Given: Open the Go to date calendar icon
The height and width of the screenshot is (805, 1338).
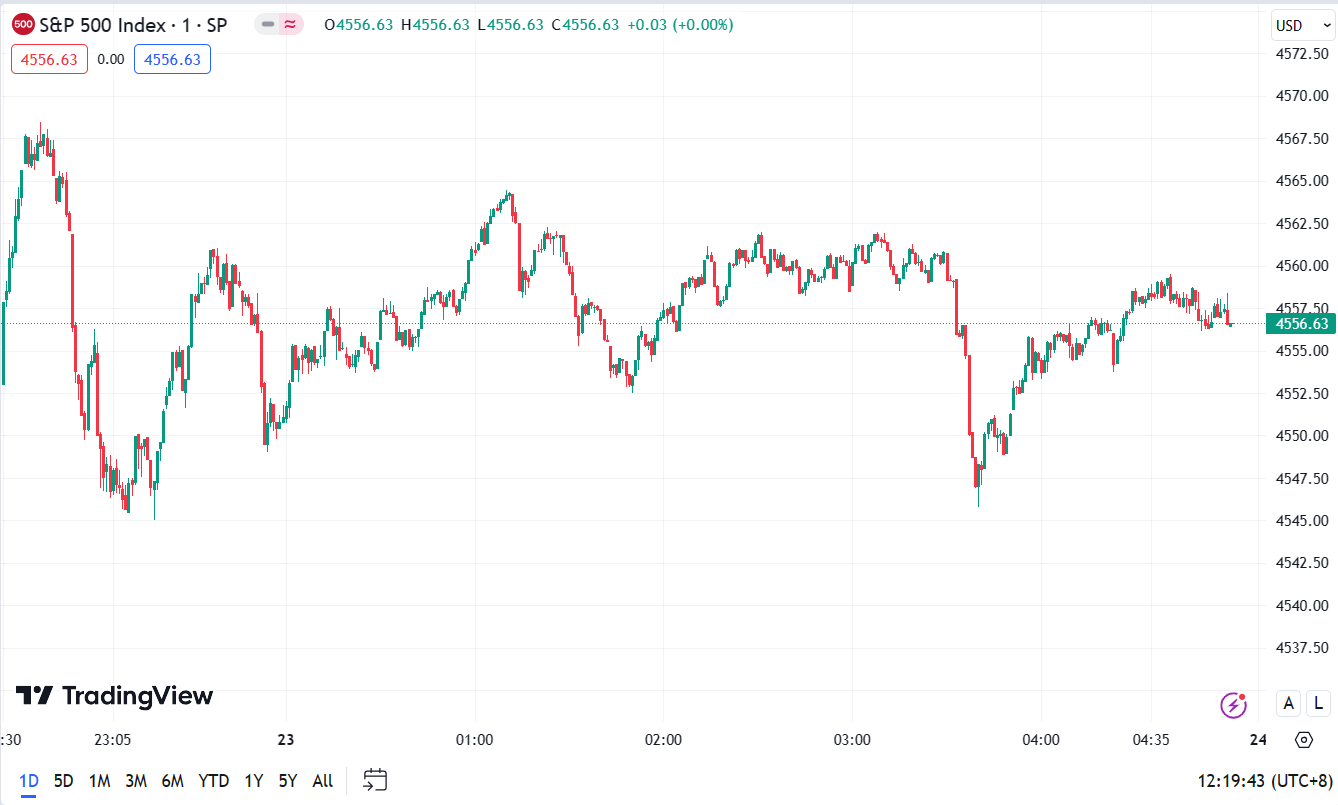Looking at the screenshot, I should pyautogui.click(x=375, y=780).
